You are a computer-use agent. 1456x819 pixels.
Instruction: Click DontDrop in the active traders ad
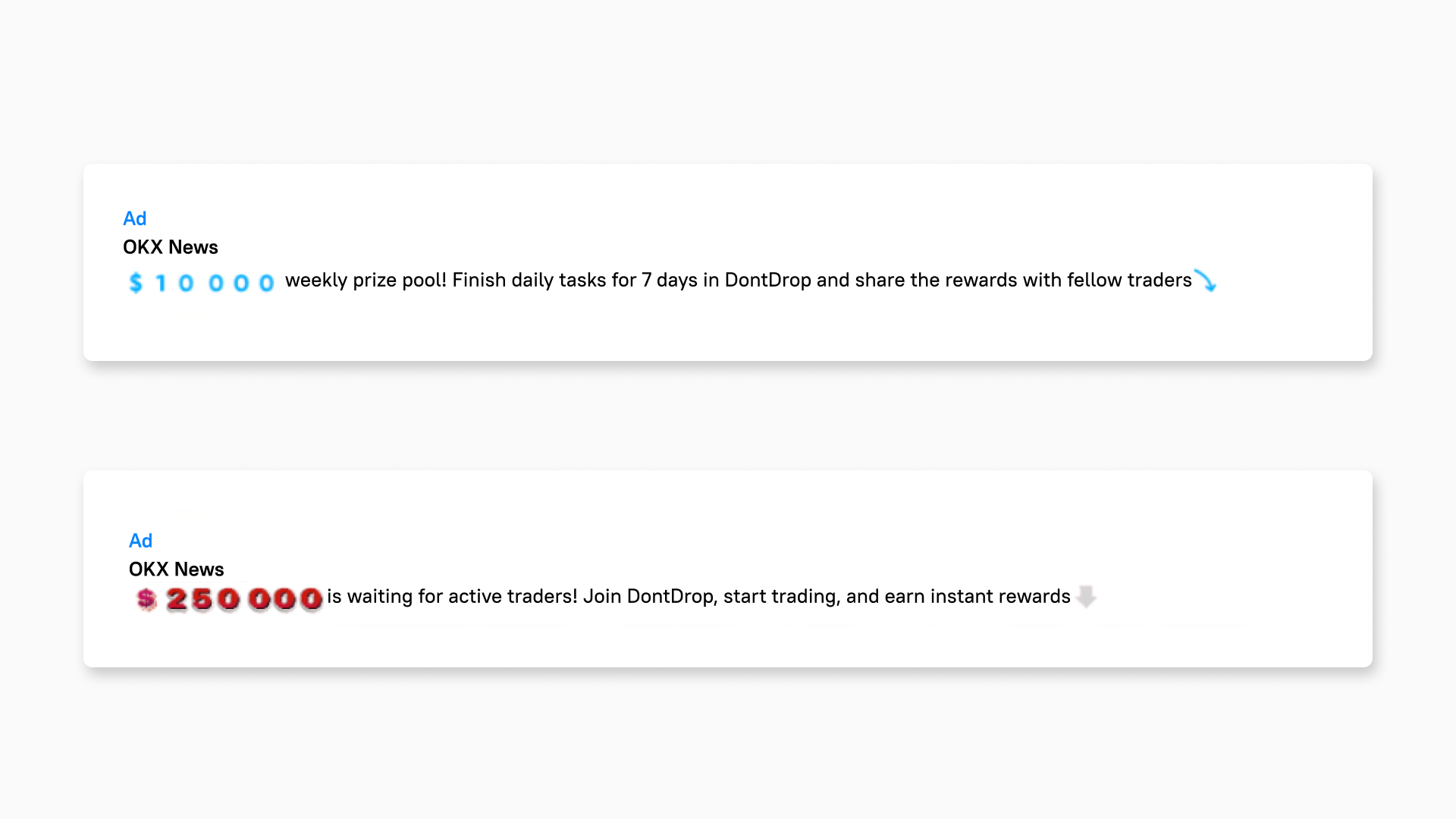click(670, 597)
